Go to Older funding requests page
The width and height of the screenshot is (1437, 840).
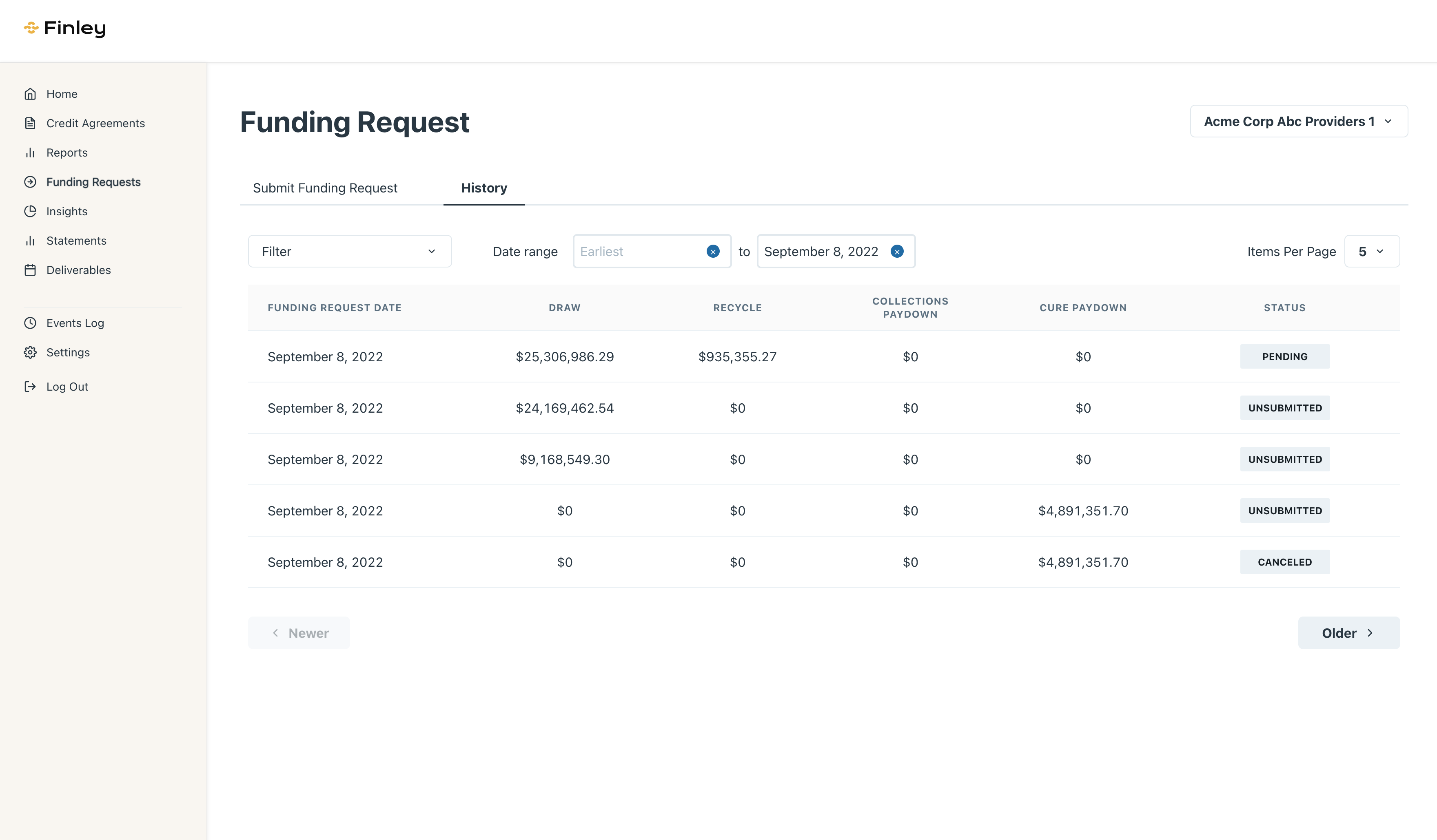pos(1348,633)
